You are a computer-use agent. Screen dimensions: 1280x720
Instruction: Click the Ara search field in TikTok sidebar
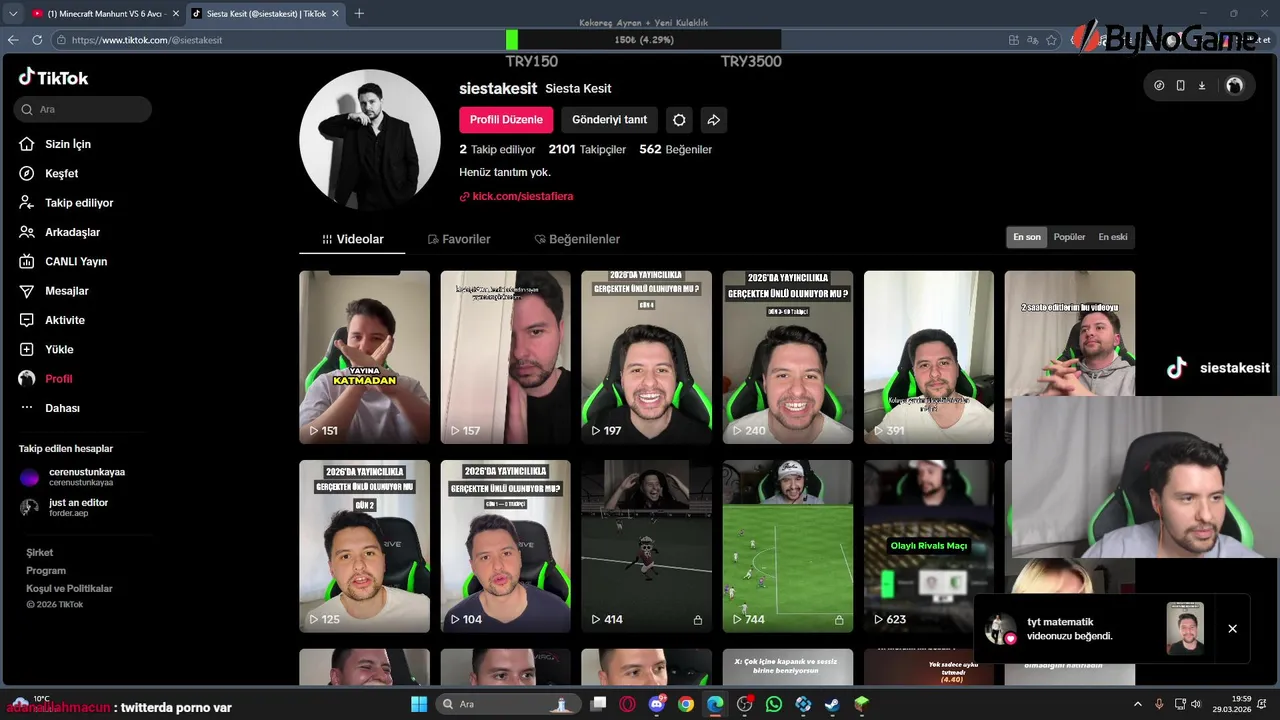[x=83, y=109]
